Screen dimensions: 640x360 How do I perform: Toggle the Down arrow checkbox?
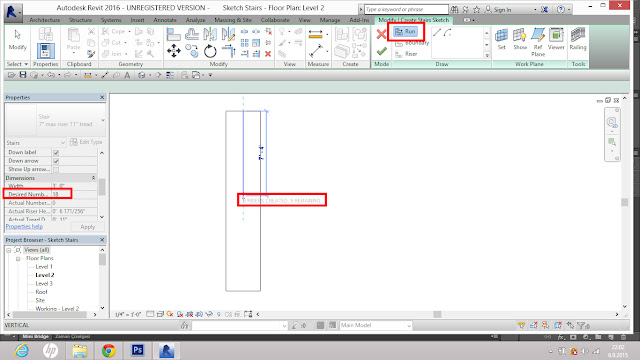click(x=56, y=161)
